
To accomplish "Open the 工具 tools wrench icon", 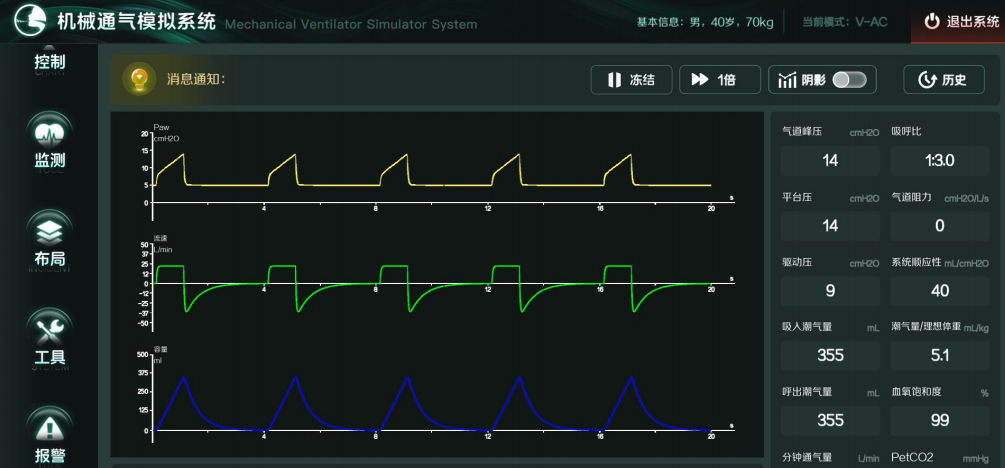I will pyautogui.click(x=50, y=328).
